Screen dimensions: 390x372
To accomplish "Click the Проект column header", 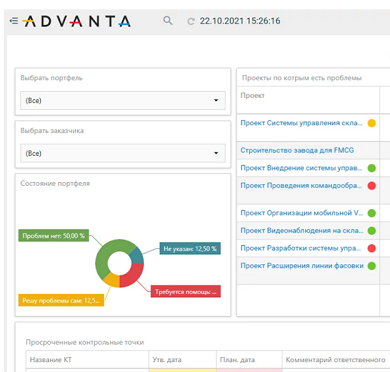I will pos(252,96).
